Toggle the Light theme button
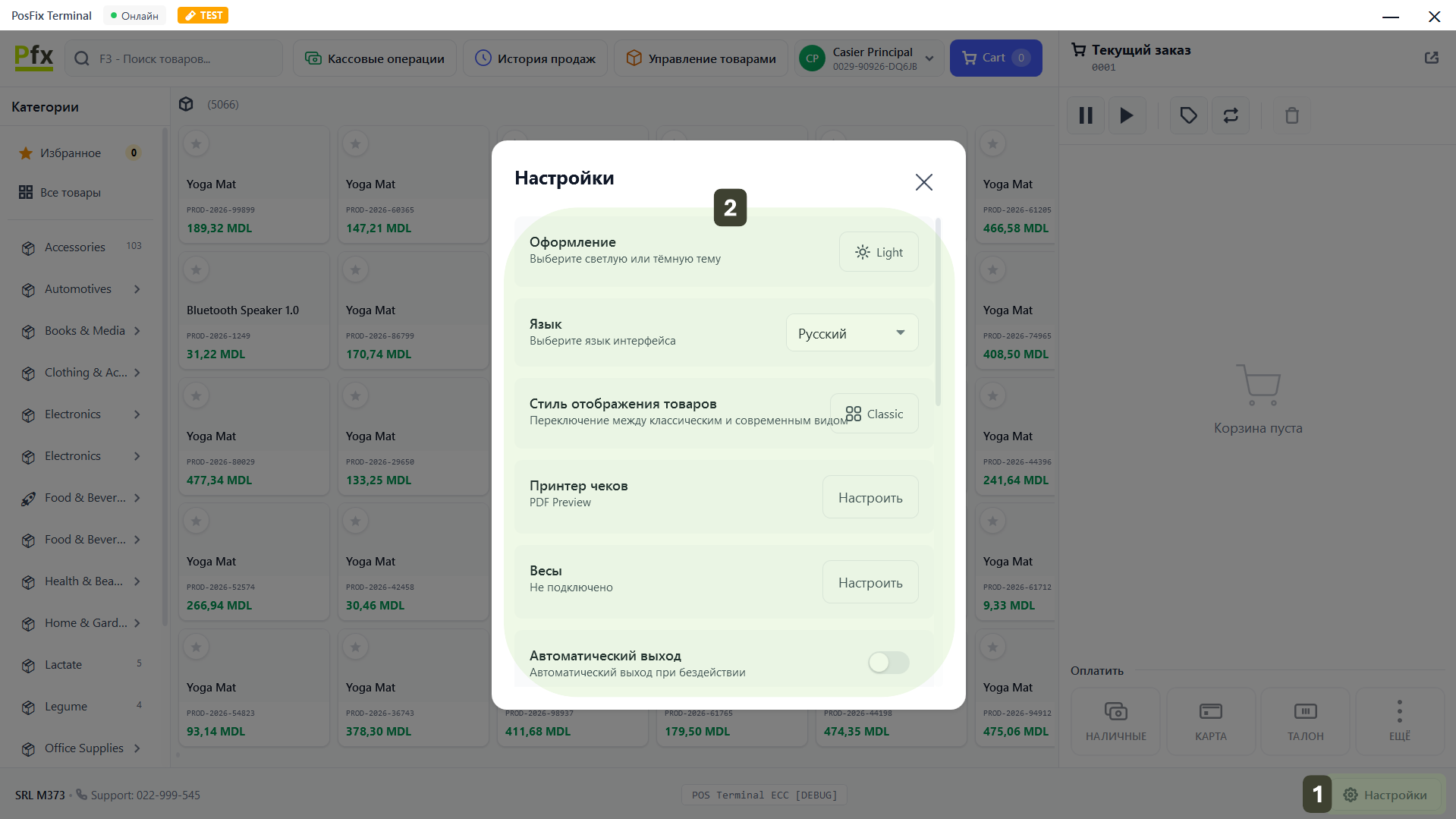 (879, 252)
